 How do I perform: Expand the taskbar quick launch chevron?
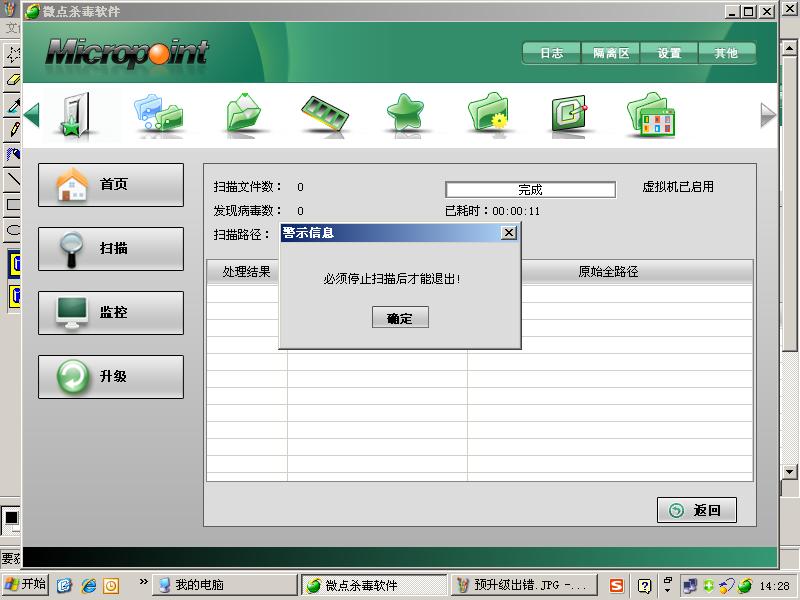coord(143,584)
